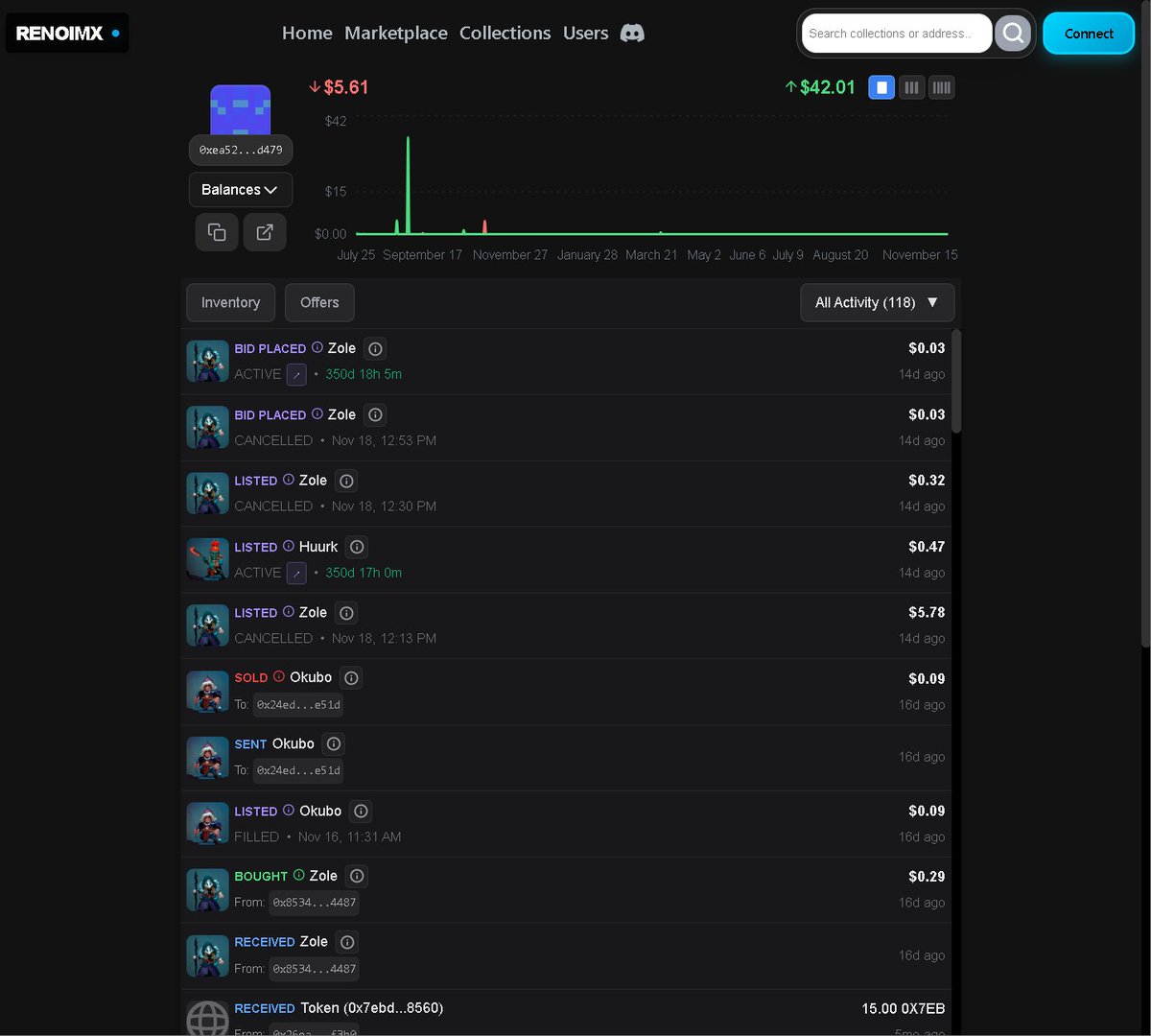Image resolution: width=1151 pixels, height=1036 pixels.
Task: Click the tall green chart spike
Action: 408,185
